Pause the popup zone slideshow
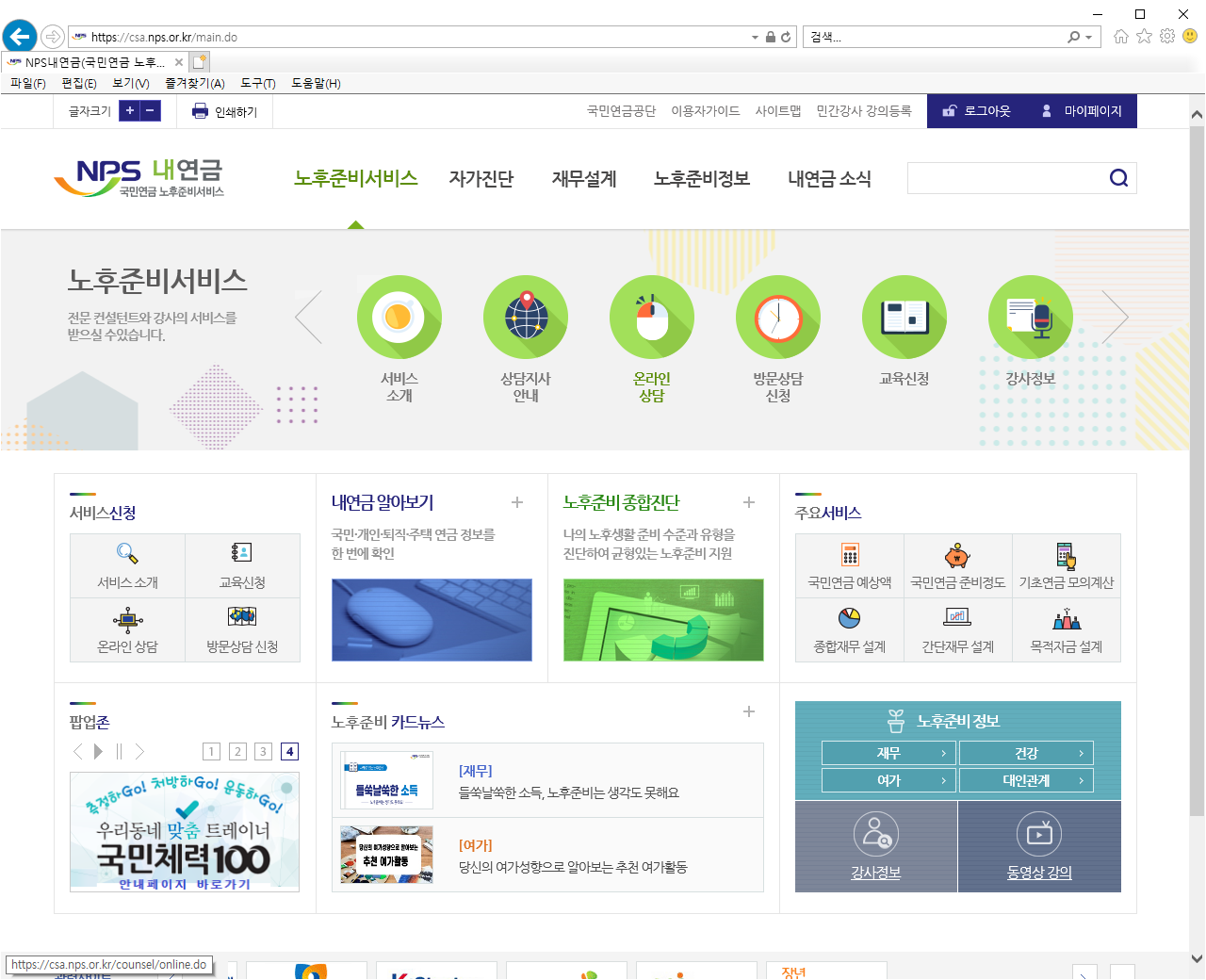The width and height of the screenshot is (1206, 980). tap(120, 751)
